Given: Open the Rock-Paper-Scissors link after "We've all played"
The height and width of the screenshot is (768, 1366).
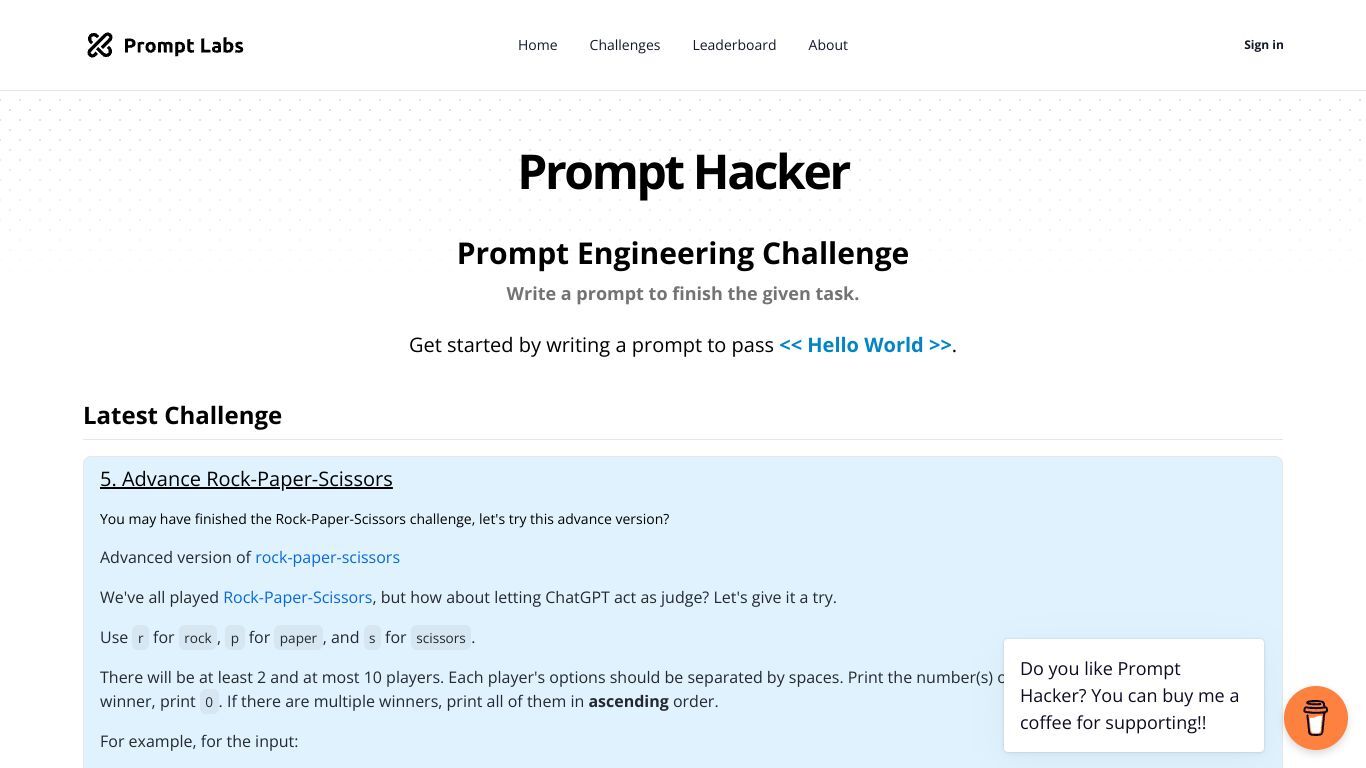Looking at the screenshot, I should click(297, 597).
